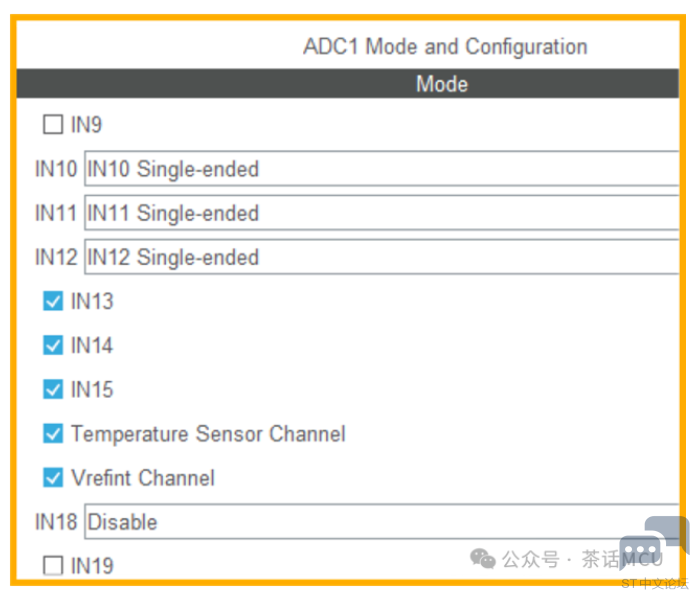Enable the IN19 checkbox
Screen dimensions: 698x599
(x=53, y=566)
